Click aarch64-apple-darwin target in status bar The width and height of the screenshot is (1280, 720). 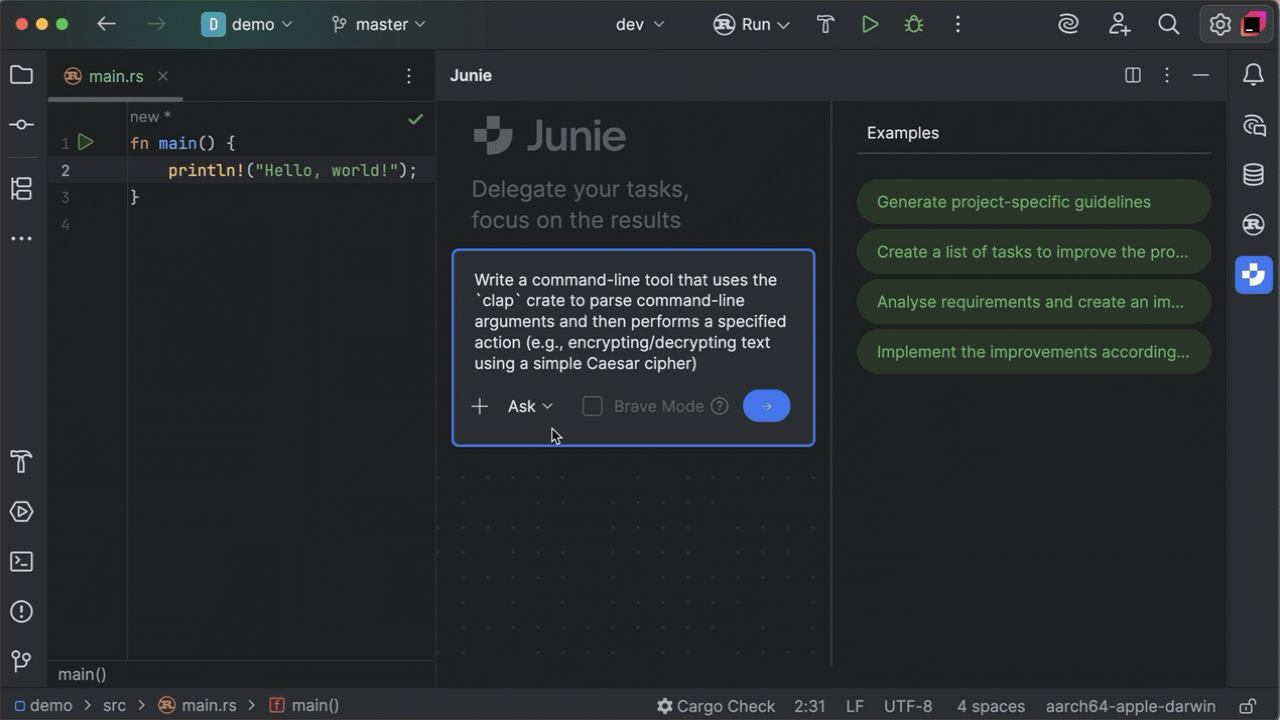click(1131, 706)
